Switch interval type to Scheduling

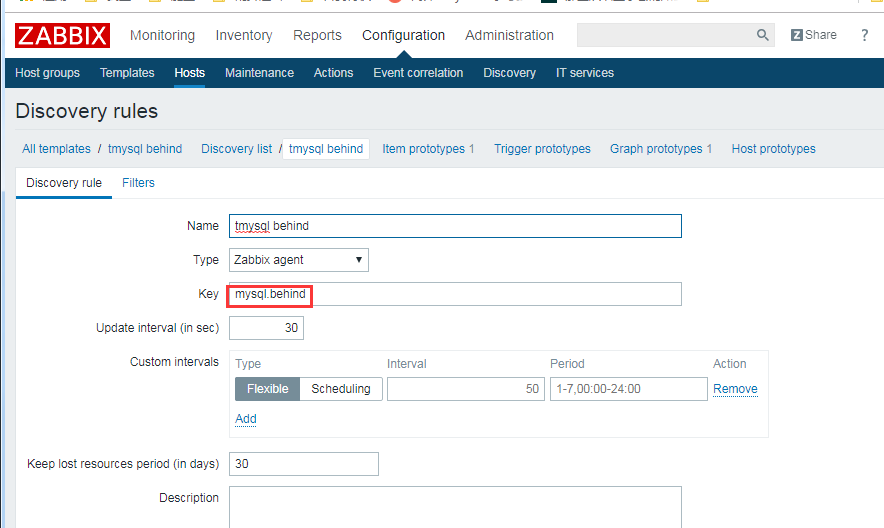coord(340,389)
